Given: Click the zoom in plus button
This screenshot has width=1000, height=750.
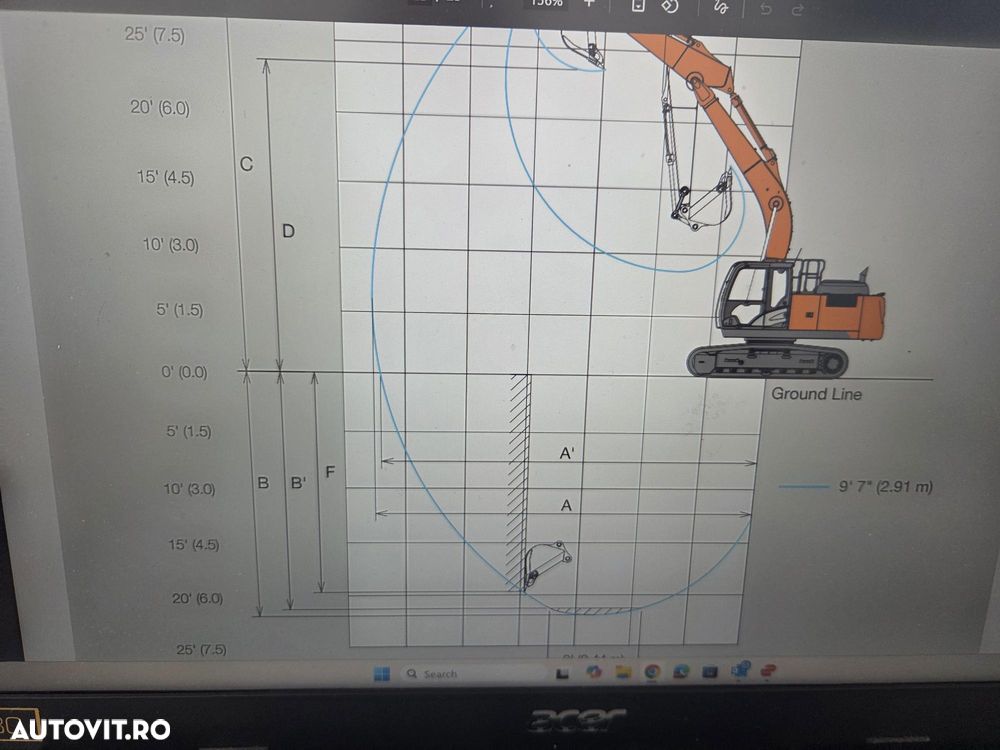Looking at the screenshot, I should click(589, 4).
